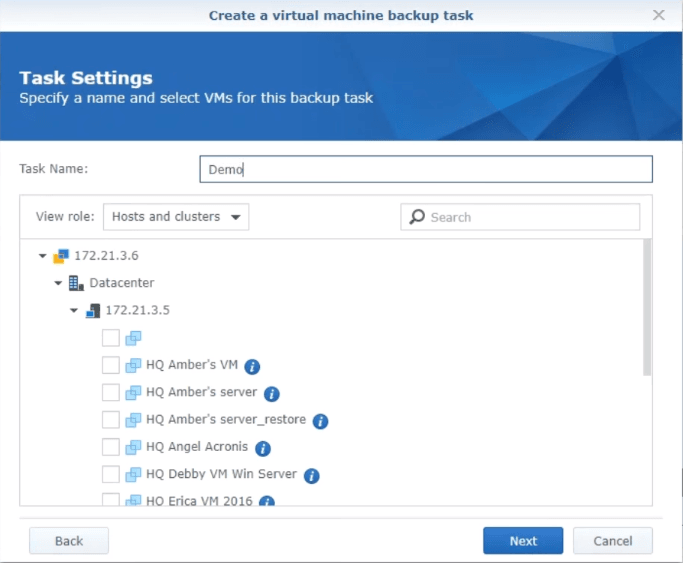Click the HQ Debby VM Win Server text
Image resolution: width=683 pixels, height=563 pixels.
coord(221,474)
